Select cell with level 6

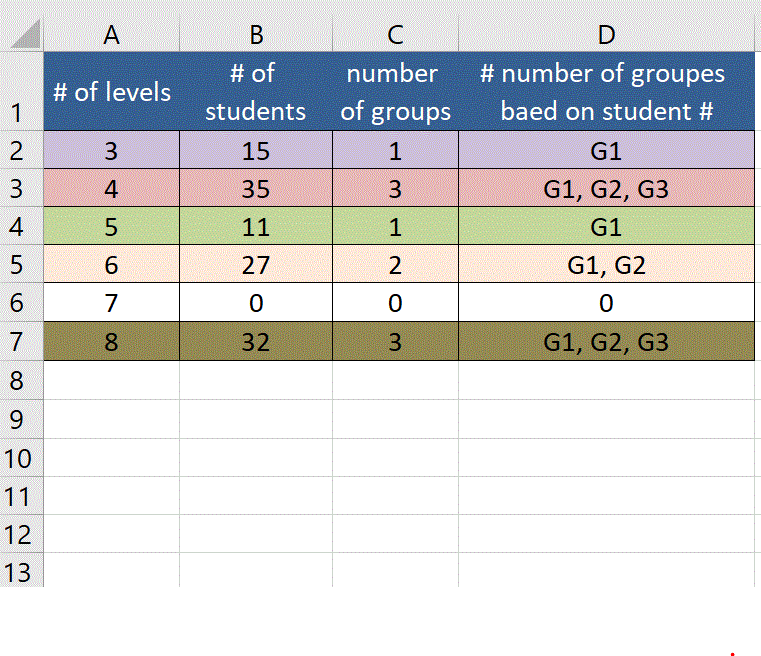[112, 264]
